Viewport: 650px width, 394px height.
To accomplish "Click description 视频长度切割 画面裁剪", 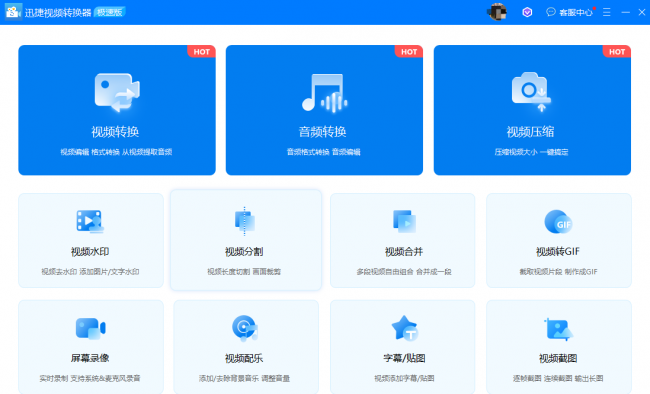I will (x=244, y=272).
